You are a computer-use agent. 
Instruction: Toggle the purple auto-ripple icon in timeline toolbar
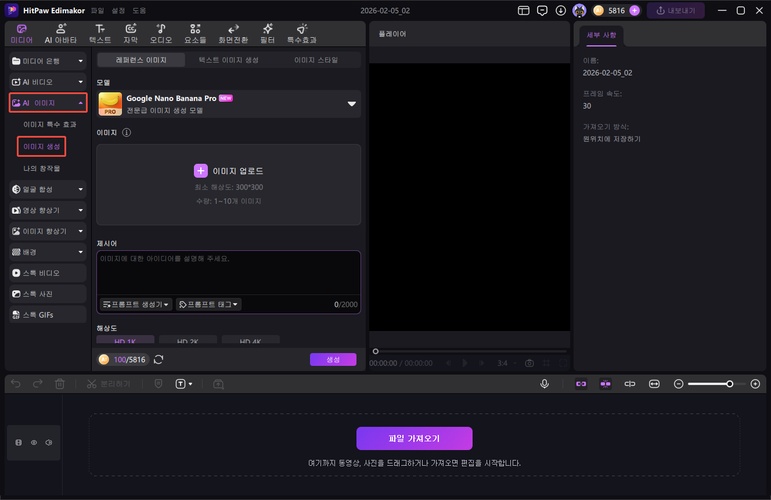(x=605, y=383)
